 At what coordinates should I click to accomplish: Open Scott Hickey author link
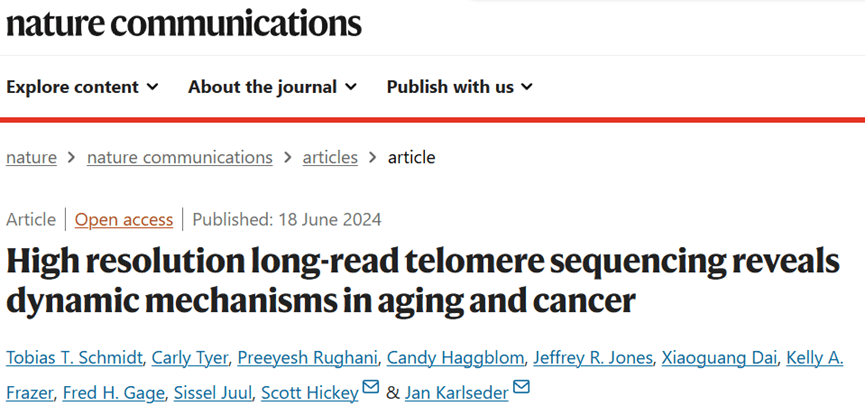[309, 392]
